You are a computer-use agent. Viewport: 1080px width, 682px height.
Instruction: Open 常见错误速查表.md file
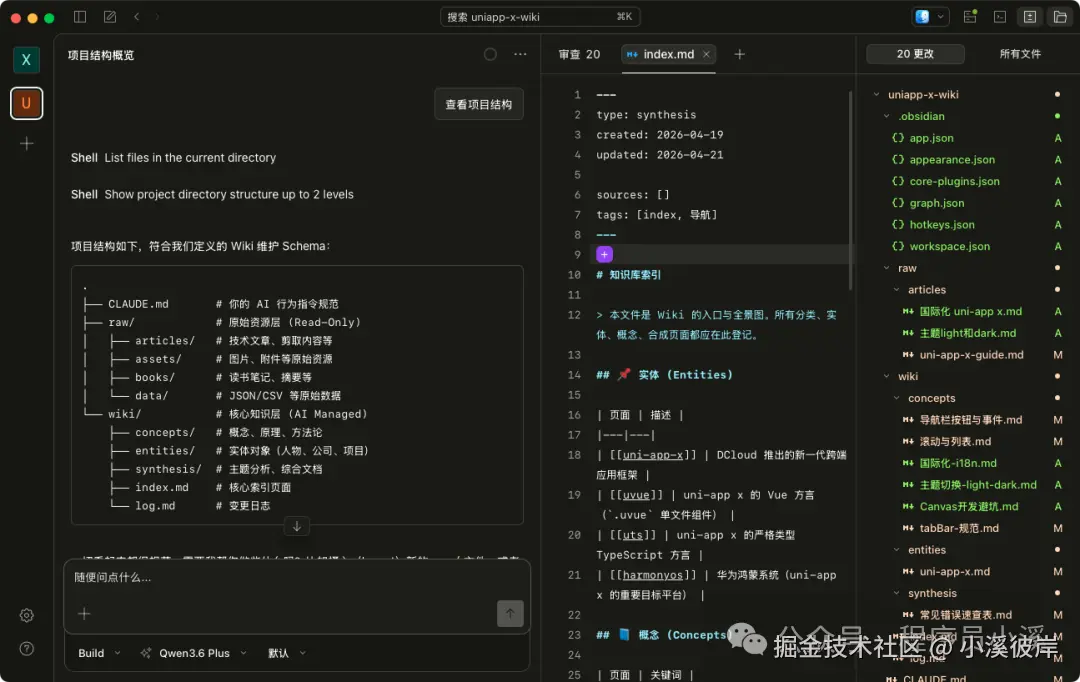point(968,614)
